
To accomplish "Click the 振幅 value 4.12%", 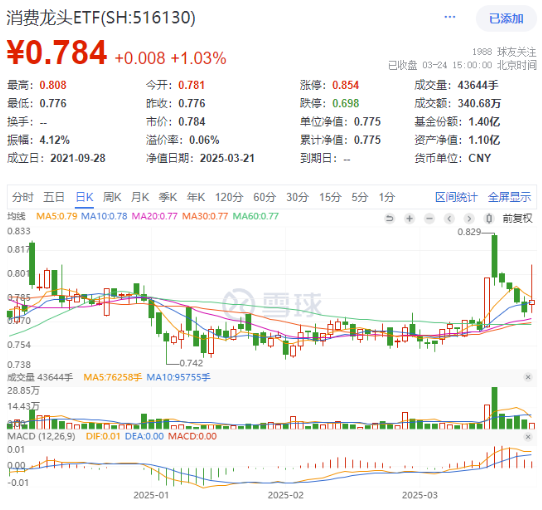I will click(55, 140).
